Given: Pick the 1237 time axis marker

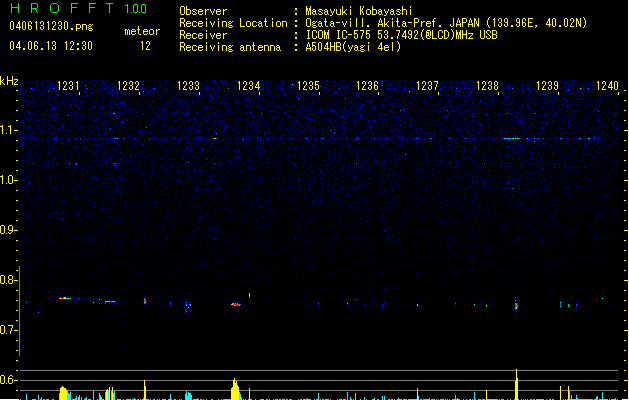Looking at the screenshot, I should tap(428, 85).
